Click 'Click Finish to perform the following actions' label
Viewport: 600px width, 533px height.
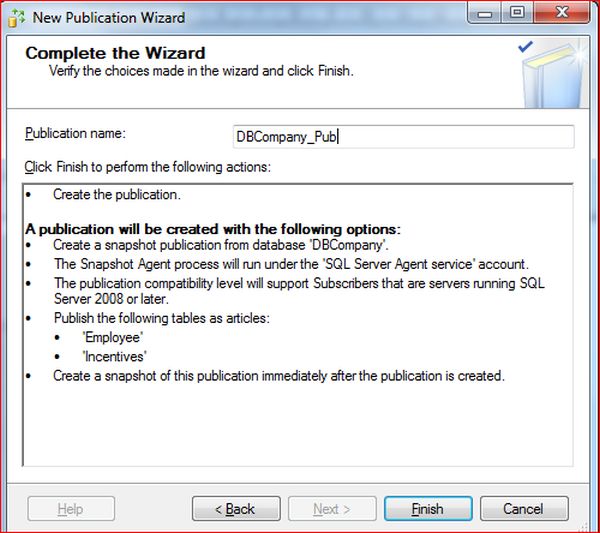coord(148,167)
